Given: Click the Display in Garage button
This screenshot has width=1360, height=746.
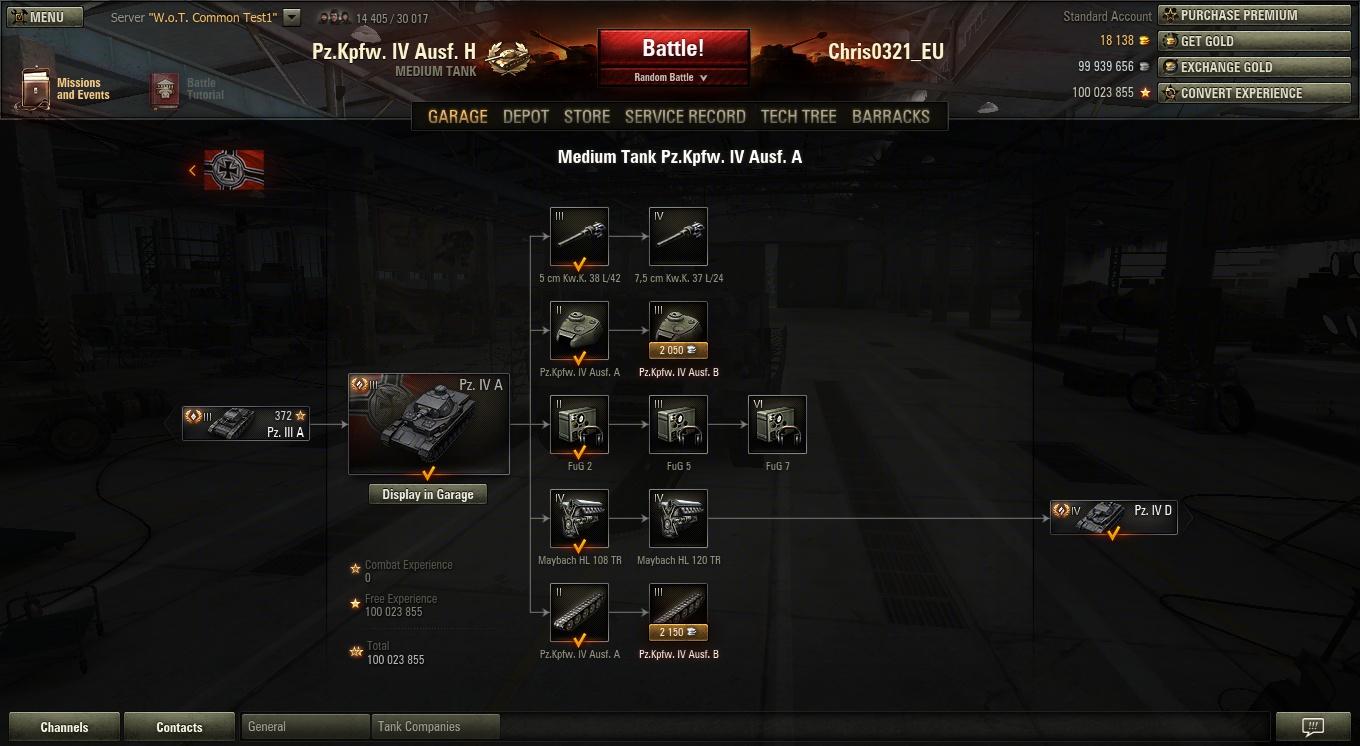Looking at the screenshot, I should click(x=428, y=494).
